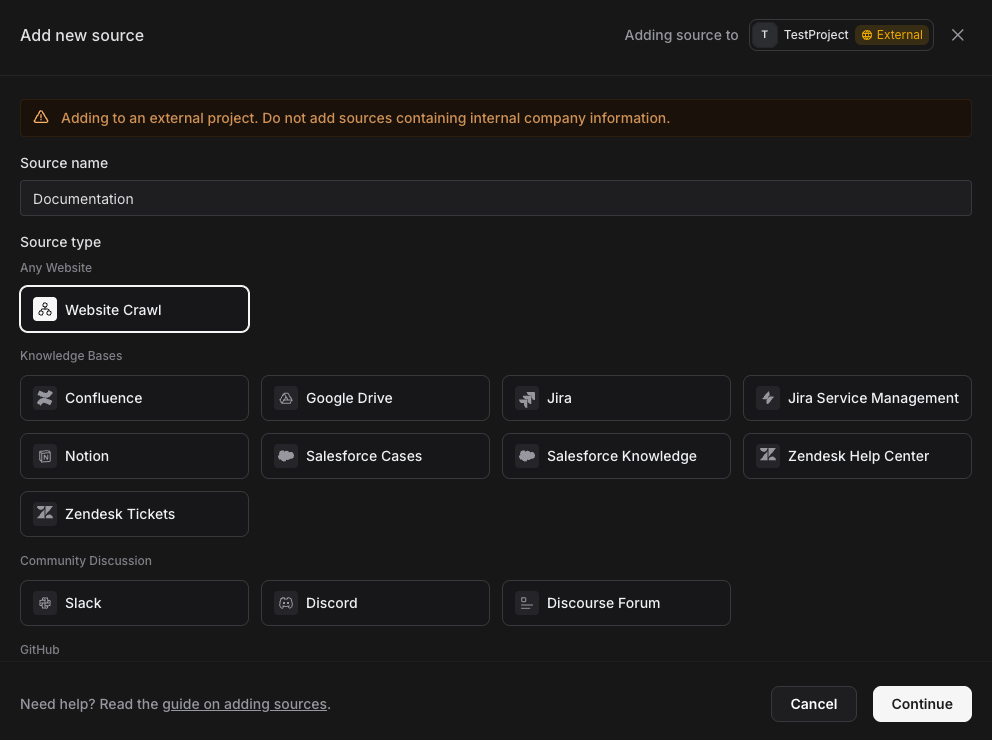The image size is (992, 740).
Task: Click the Adding source to text
Action: [681, 35]
